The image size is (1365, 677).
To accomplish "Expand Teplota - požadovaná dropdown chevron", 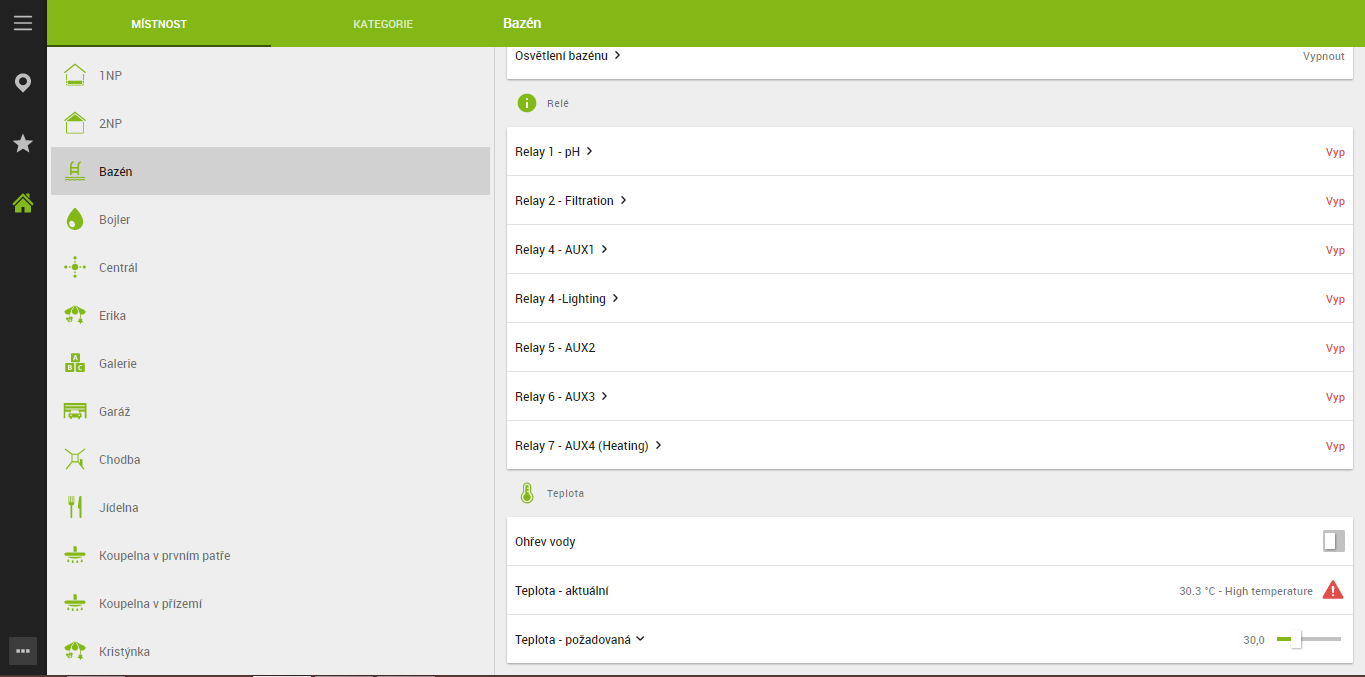I will point(640,639).
